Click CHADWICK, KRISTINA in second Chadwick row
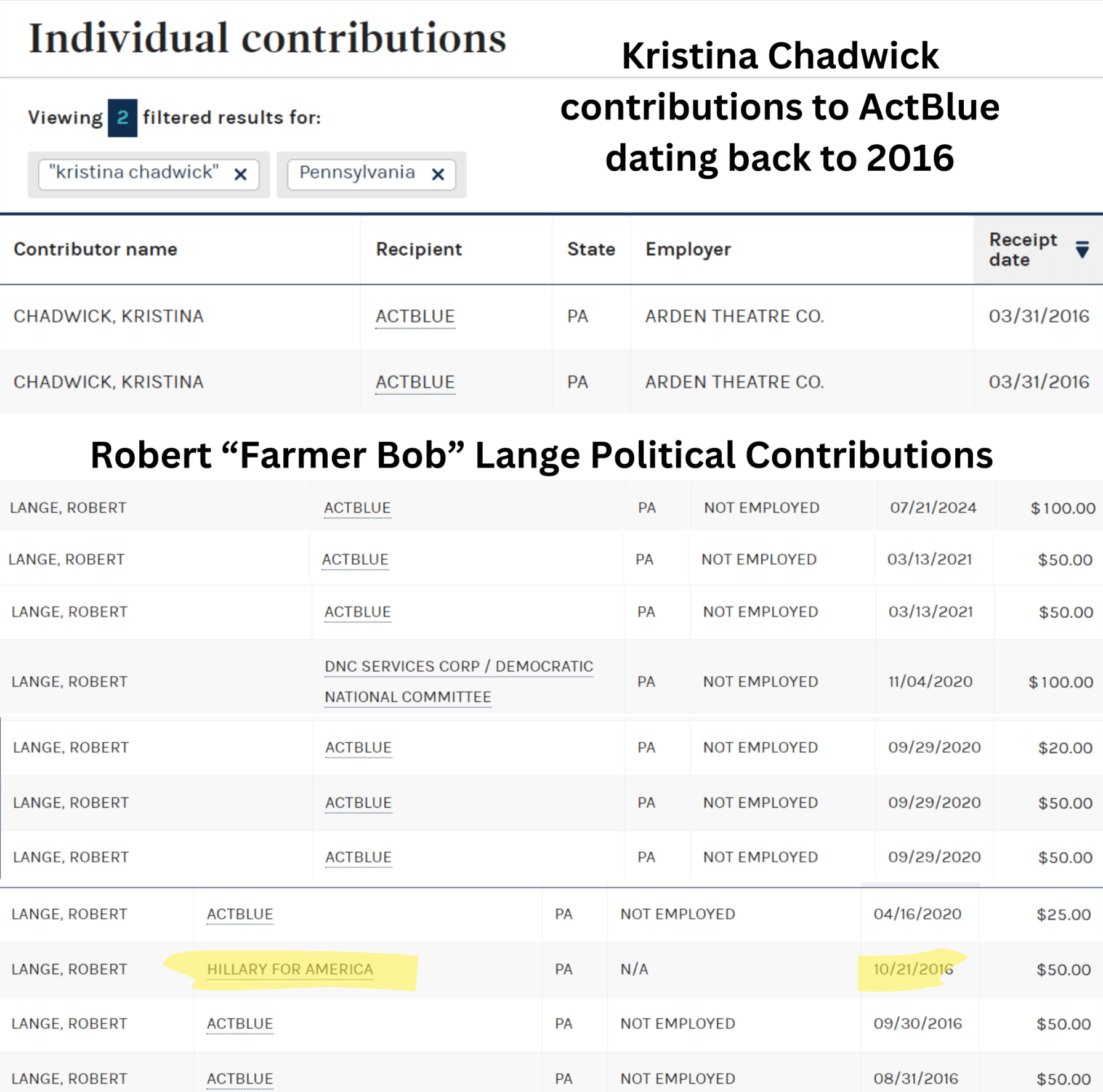Screen dimensions: 1103x1092 click(x=108, y=382)
